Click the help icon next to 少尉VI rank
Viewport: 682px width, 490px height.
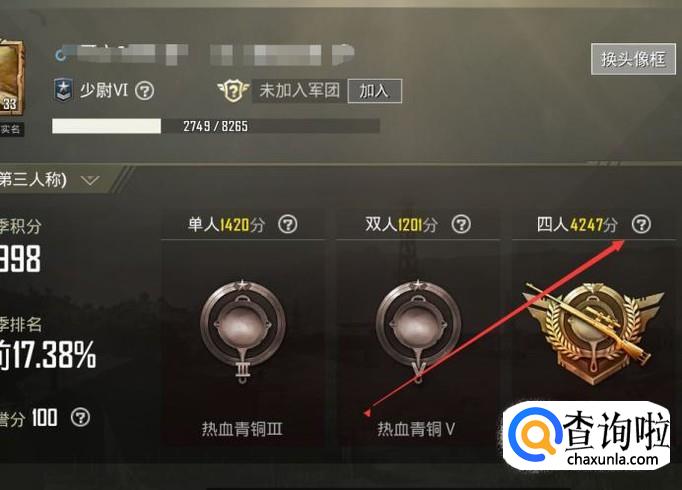(x=144, y=91)
